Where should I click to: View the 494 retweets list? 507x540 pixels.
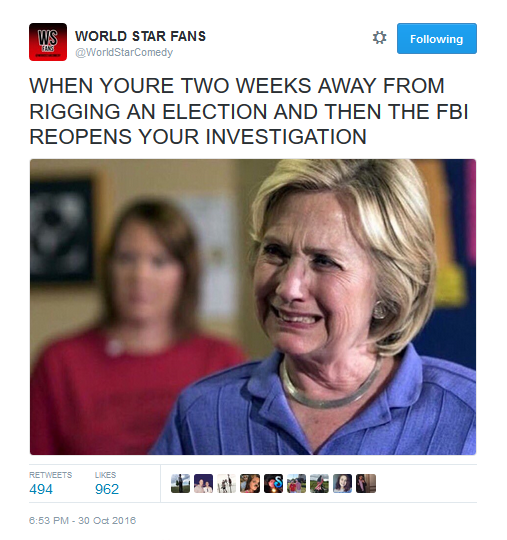click(41, 489)
